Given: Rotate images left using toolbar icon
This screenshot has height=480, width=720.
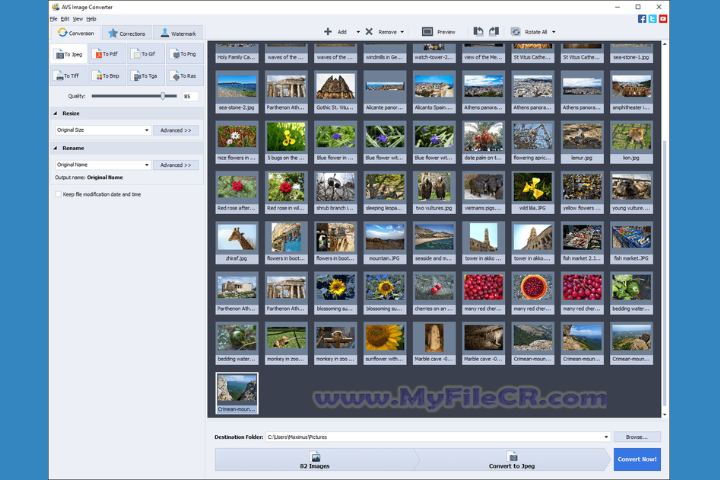Looking at the screenshot, I should pos(478,32).
